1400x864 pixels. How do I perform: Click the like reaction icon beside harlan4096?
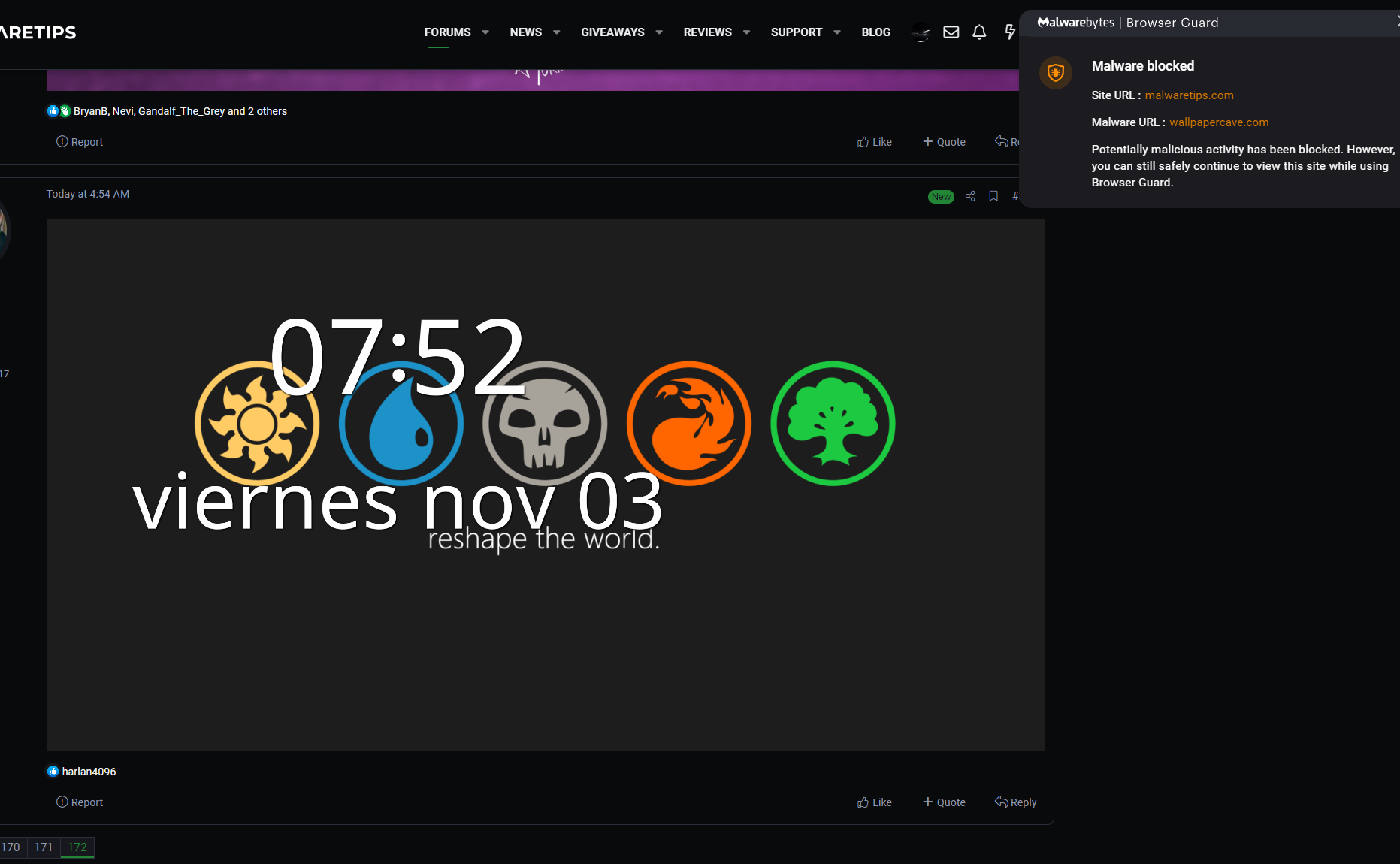click(53, 772)
